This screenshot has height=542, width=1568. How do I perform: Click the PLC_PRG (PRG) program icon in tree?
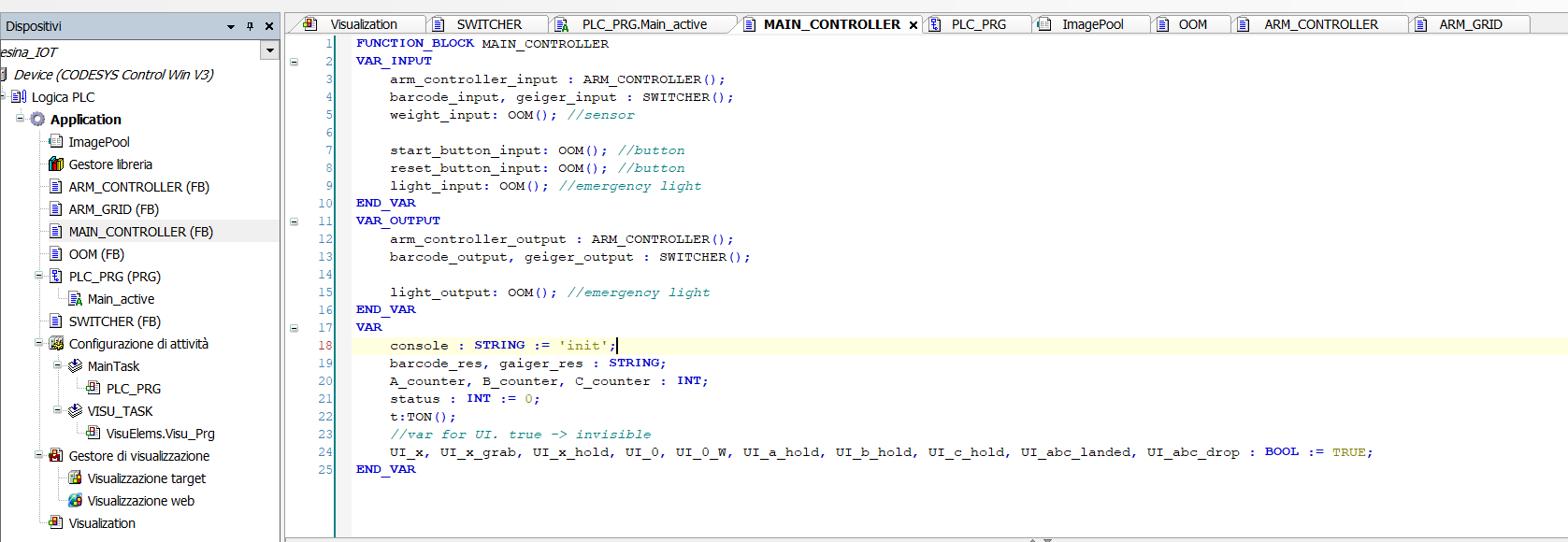(56, 276)
